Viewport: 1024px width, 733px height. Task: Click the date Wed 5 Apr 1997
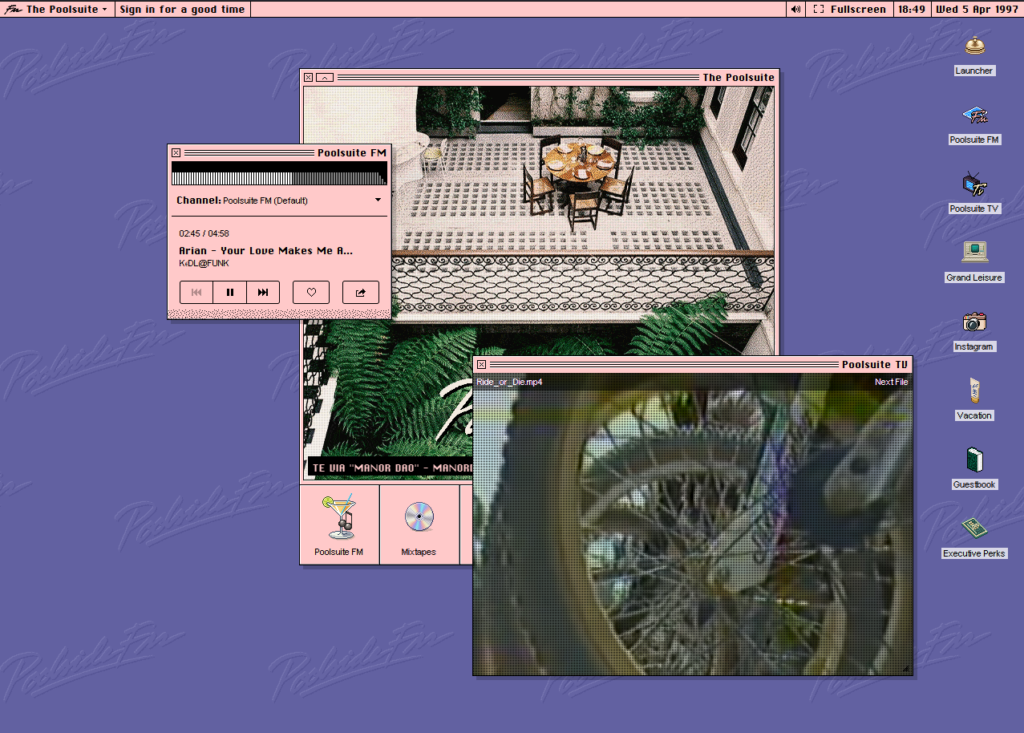pos(976,9)
